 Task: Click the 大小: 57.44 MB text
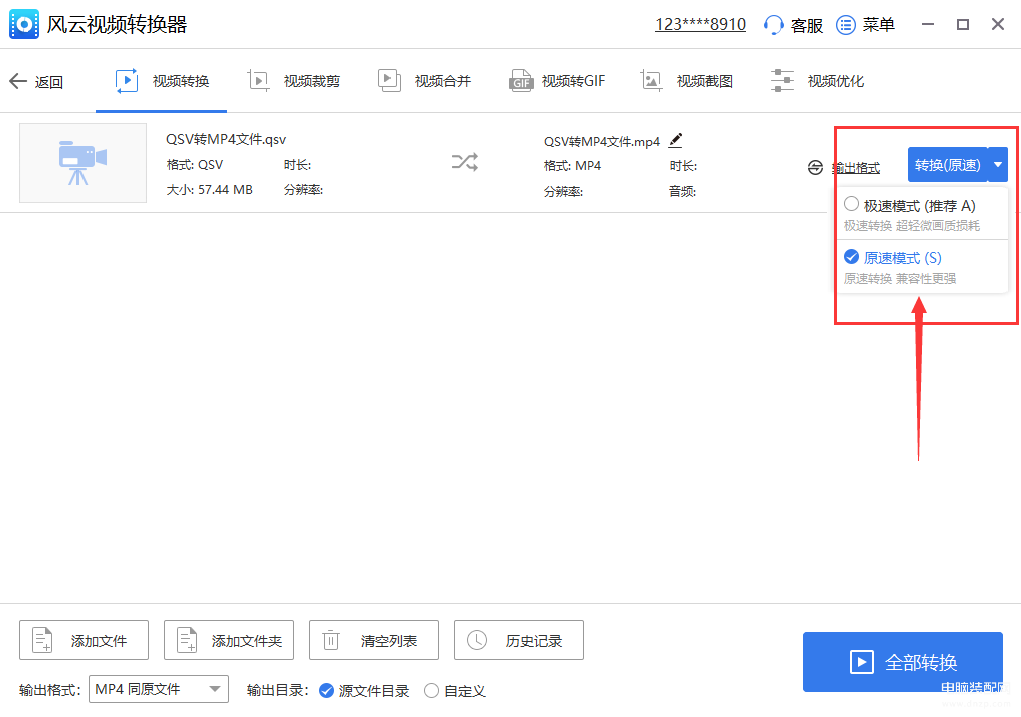(x=209, y=190)
